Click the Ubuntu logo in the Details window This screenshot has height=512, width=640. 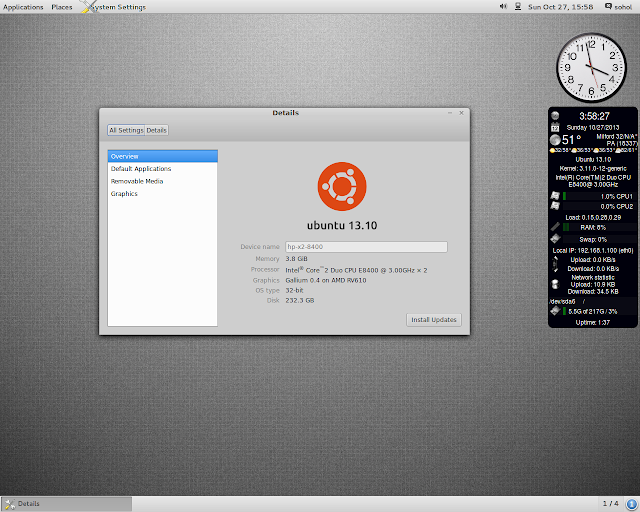coord(342,186)
